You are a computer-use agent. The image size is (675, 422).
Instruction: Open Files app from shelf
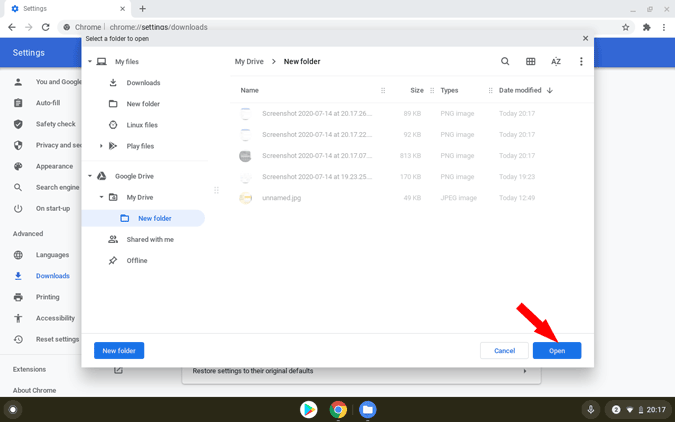point(368,410)
